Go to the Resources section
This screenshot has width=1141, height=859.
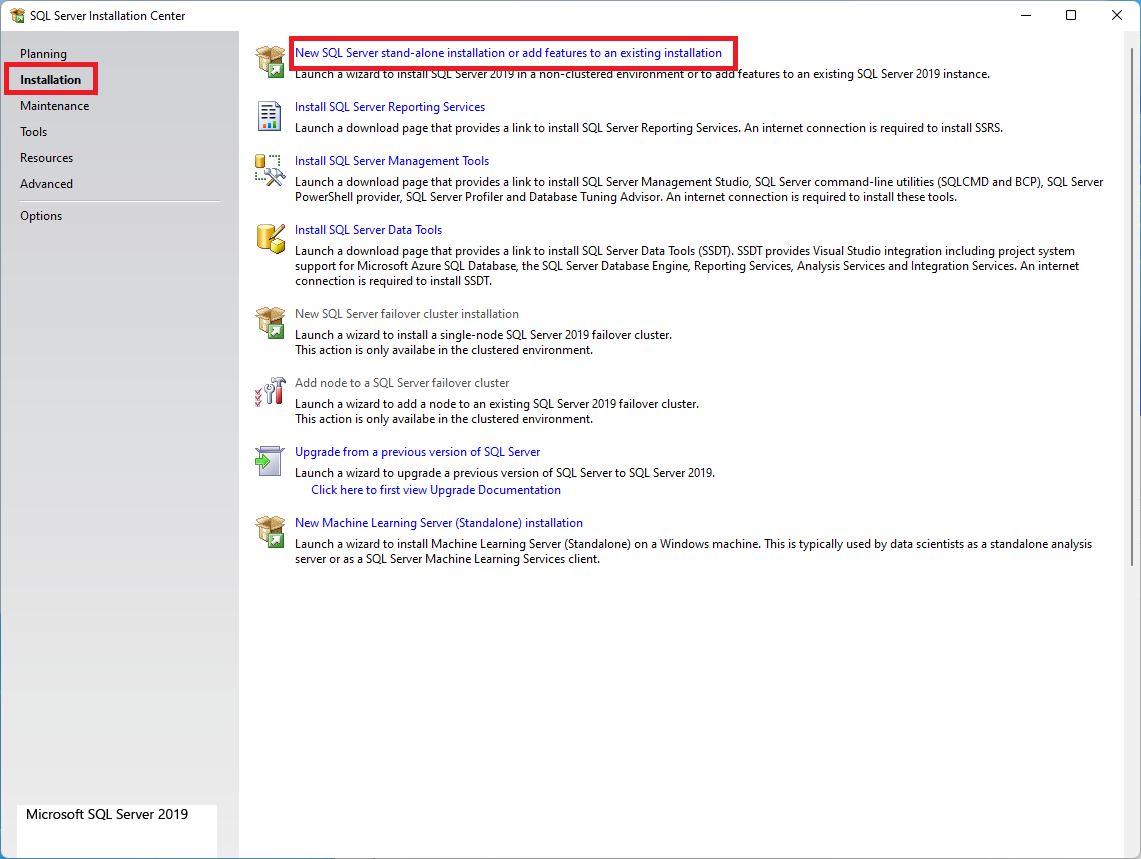pyautogui.click(x=47, y=158)
